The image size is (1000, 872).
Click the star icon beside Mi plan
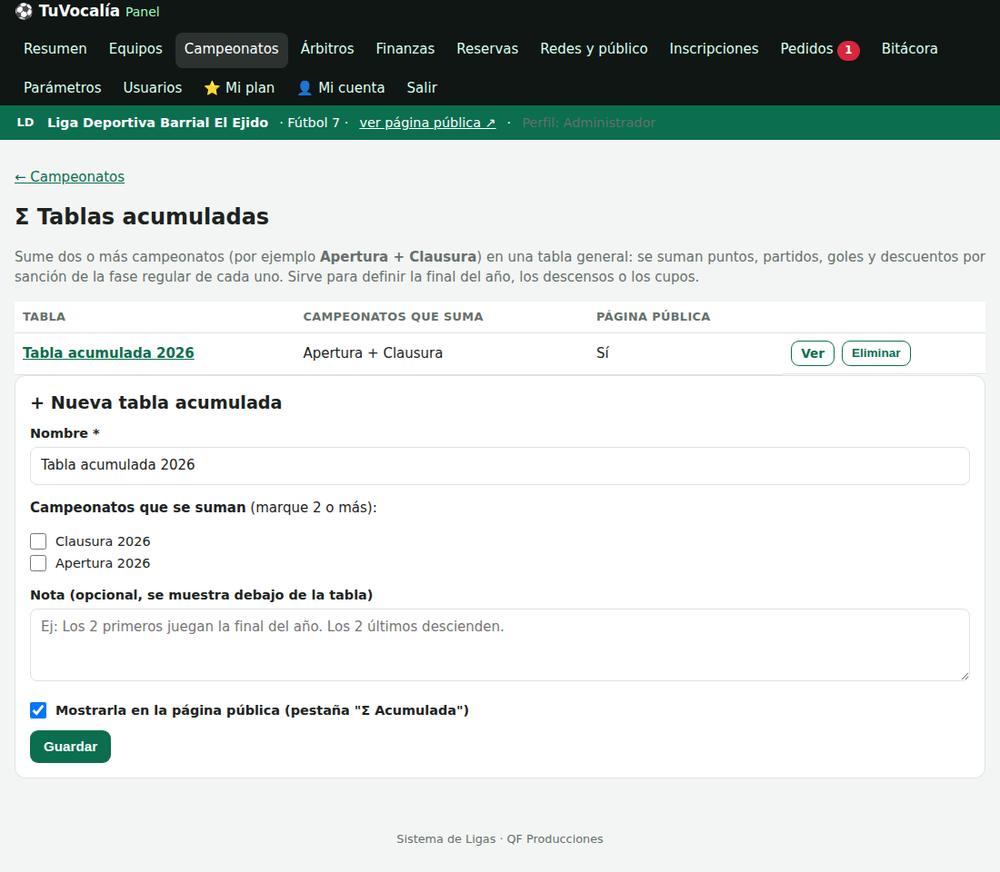(x=212, y=88)
